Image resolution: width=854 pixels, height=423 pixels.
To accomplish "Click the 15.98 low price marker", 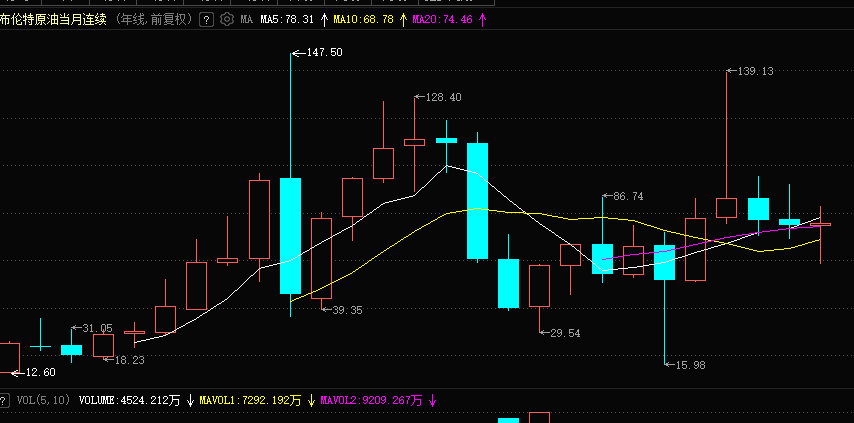I will pos(691,365).
